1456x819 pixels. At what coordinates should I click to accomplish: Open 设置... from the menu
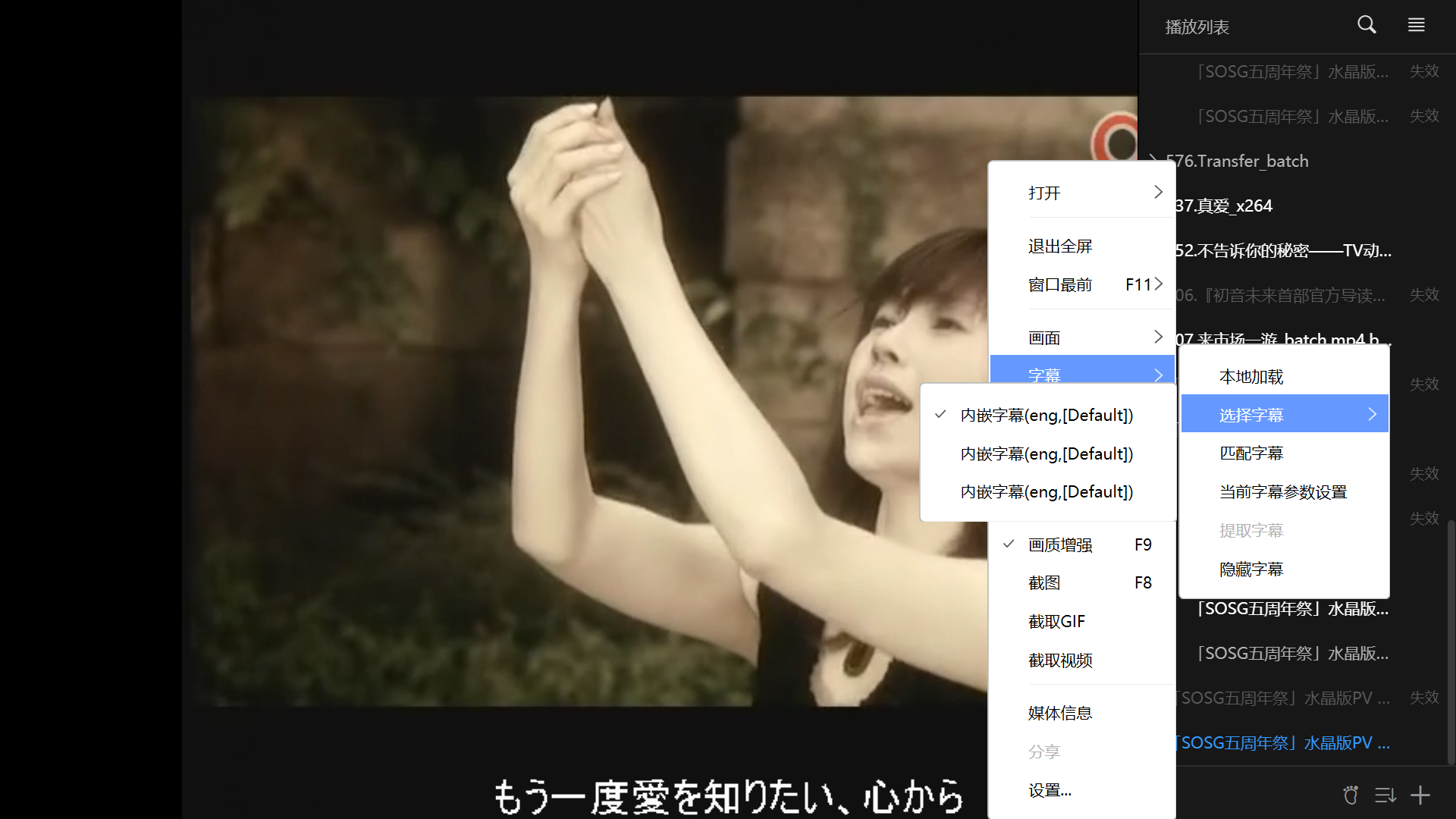(x=1049, y=790)
